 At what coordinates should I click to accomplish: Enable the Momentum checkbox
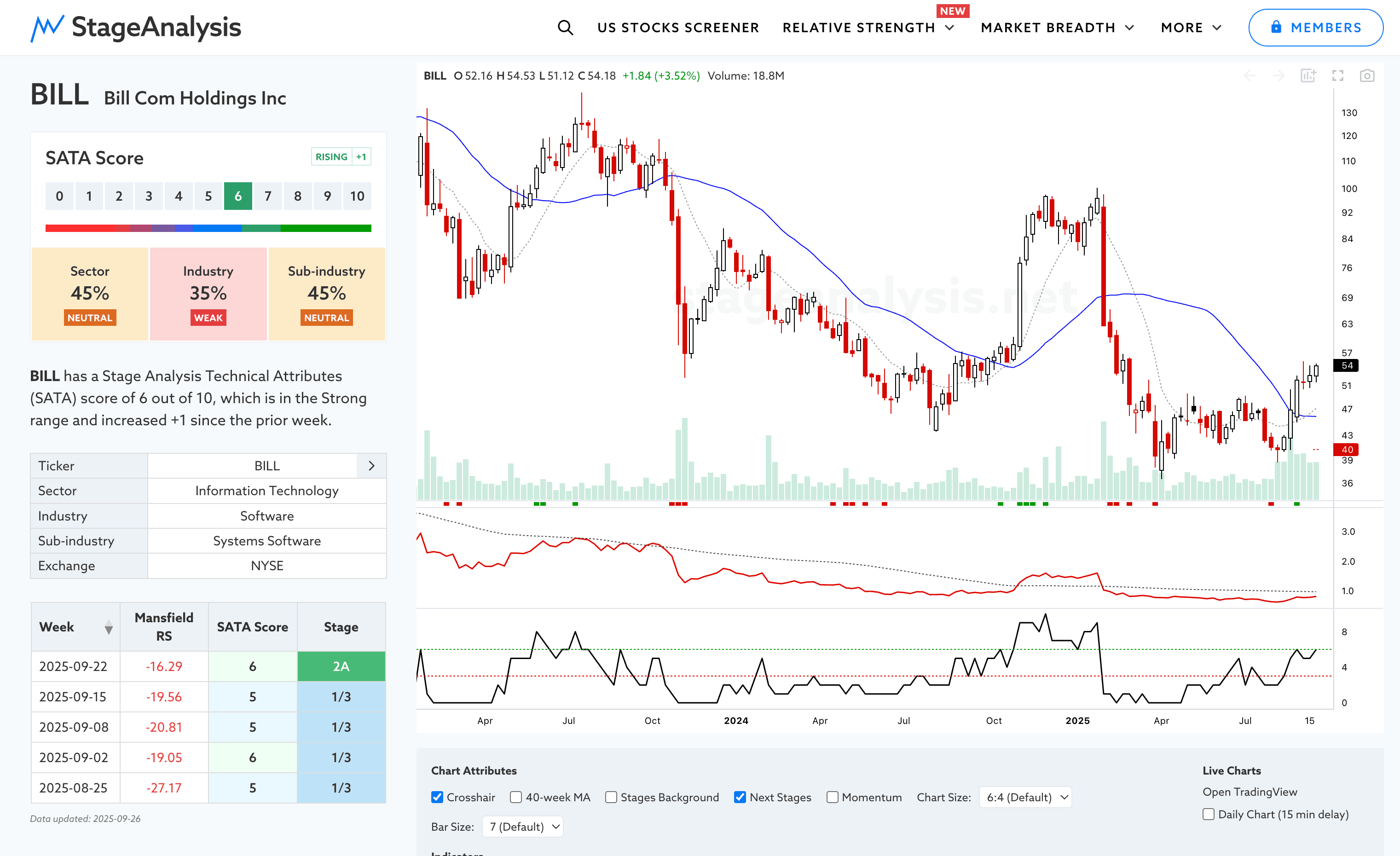tap(833, 797)
